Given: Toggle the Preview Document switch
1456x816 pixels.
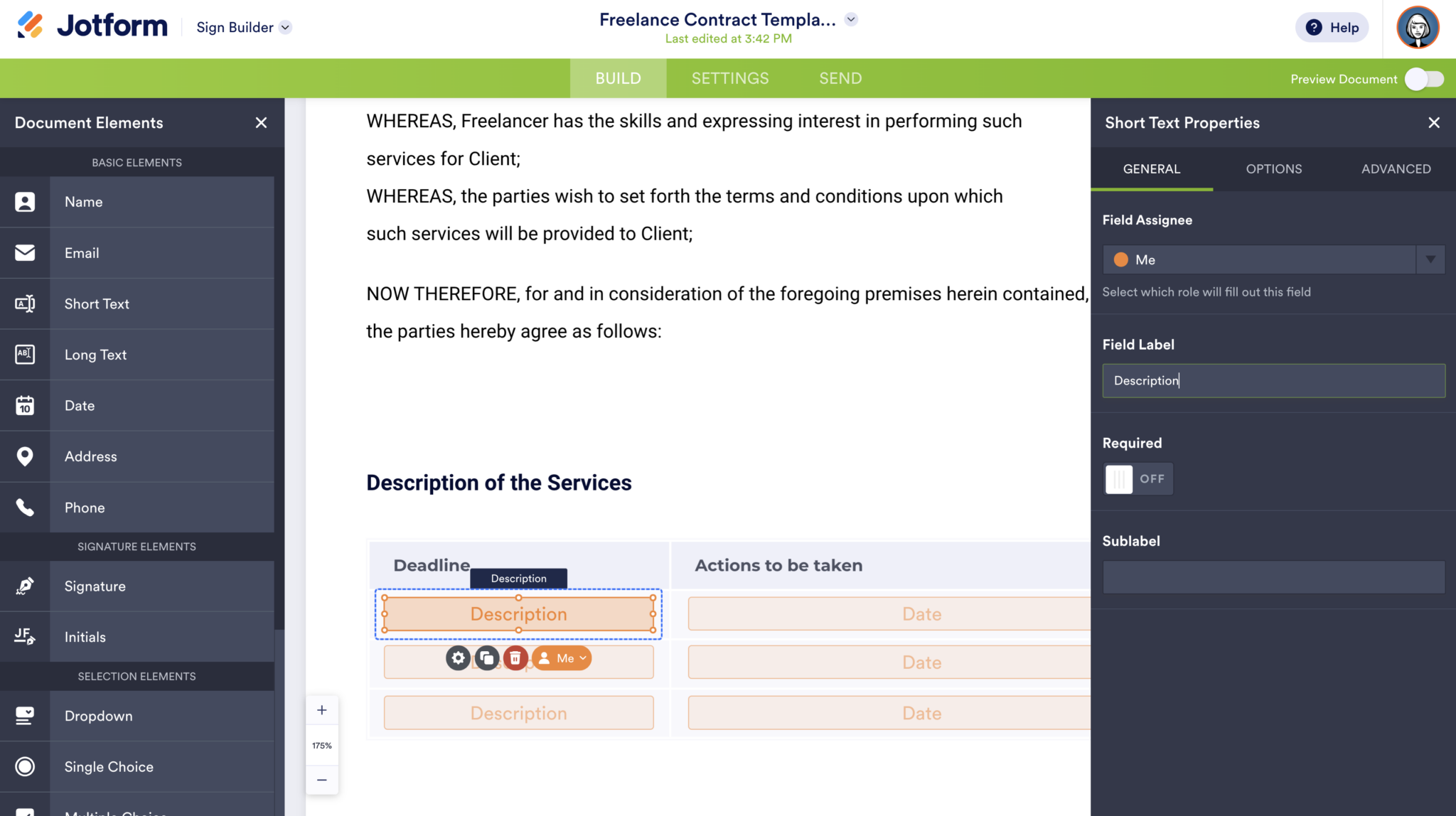Looking at the screenshot, I should pyautogui.click(x=1424, y=79).
